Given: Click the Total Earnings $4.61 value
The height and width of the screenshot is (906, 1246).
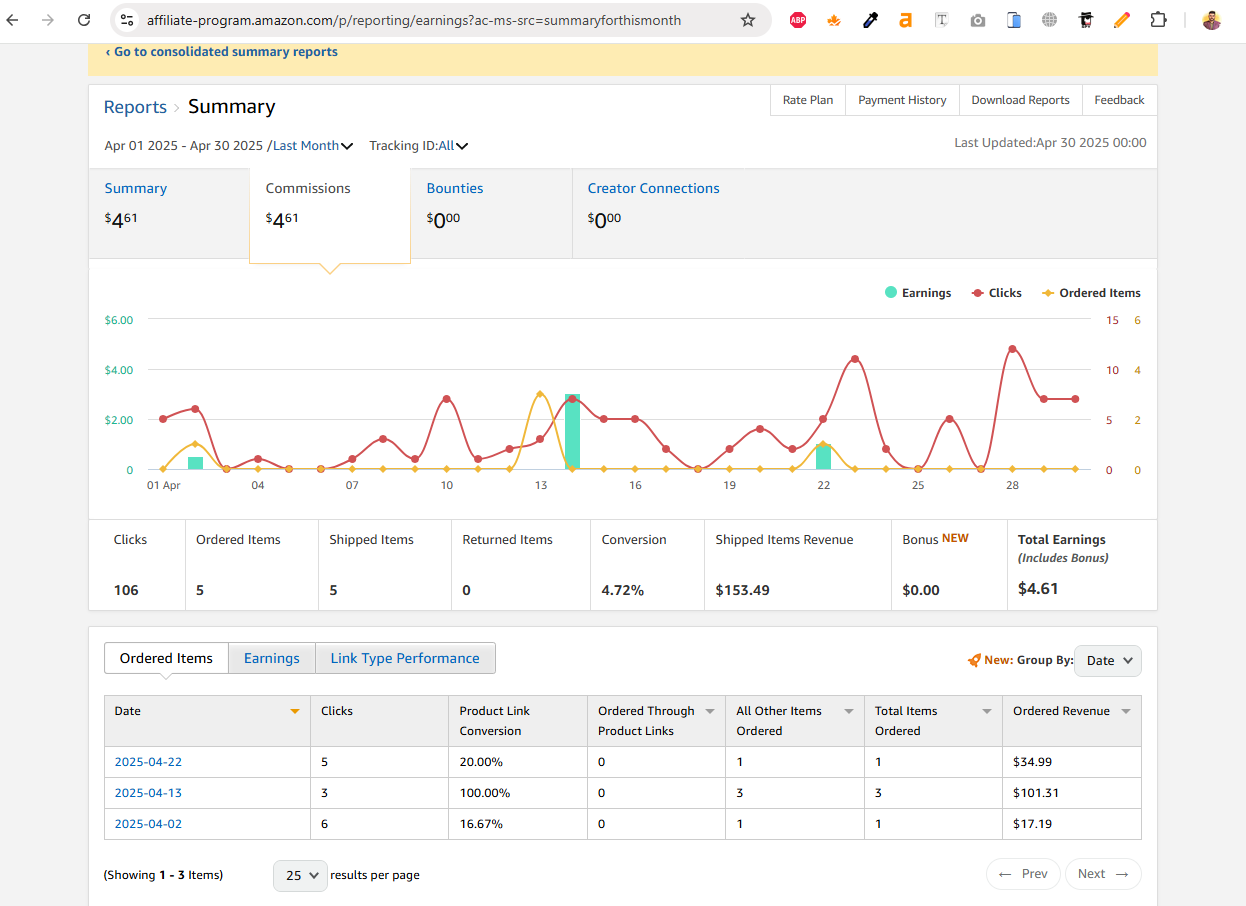Looking at the screenshot, I should [x=1038, y=589].
